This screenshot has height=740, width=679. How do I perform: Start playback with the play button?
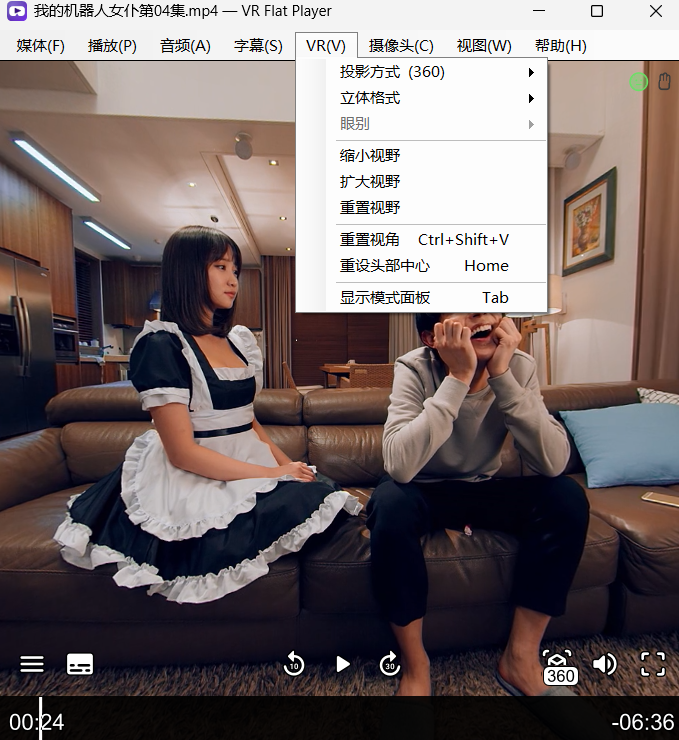tap(343, 664)
